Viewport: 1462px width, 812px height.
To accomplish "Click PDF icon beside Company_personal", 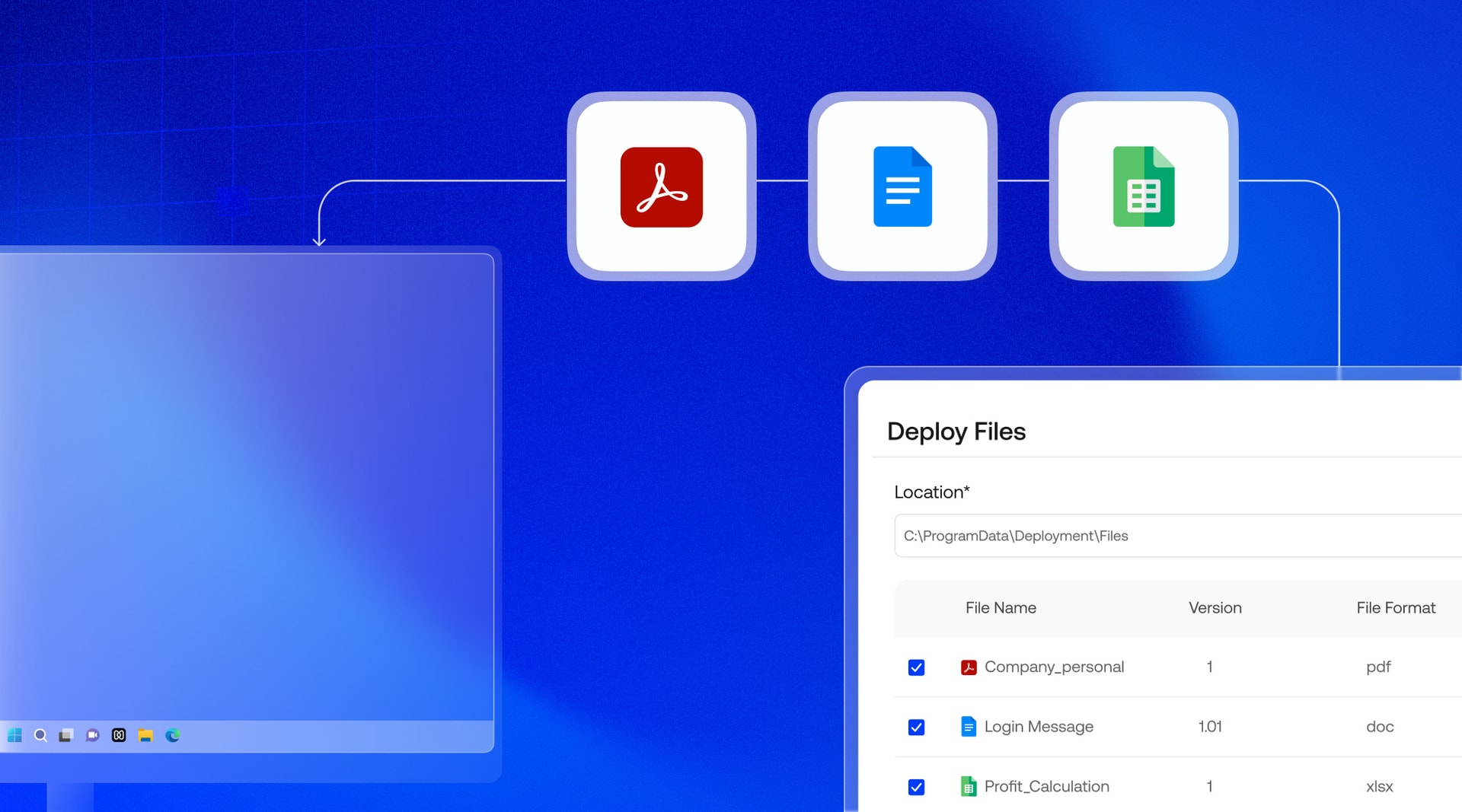I will (969, 667).
